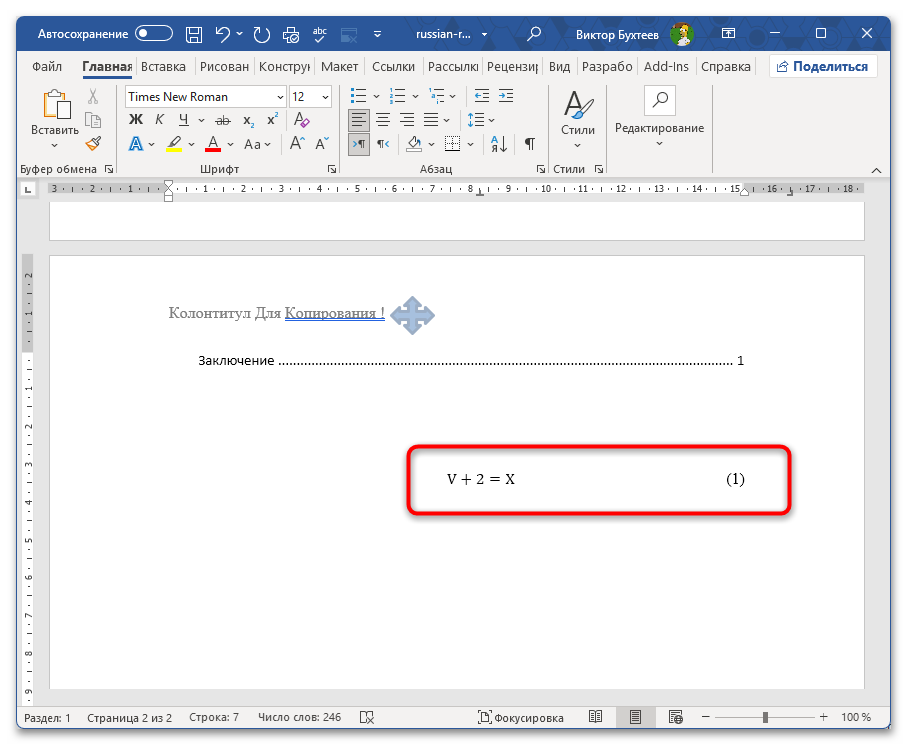This screenshot has width=907, height=745.
Task: Undo the last action
Action: pyautogui.click(x=222, y=34)
